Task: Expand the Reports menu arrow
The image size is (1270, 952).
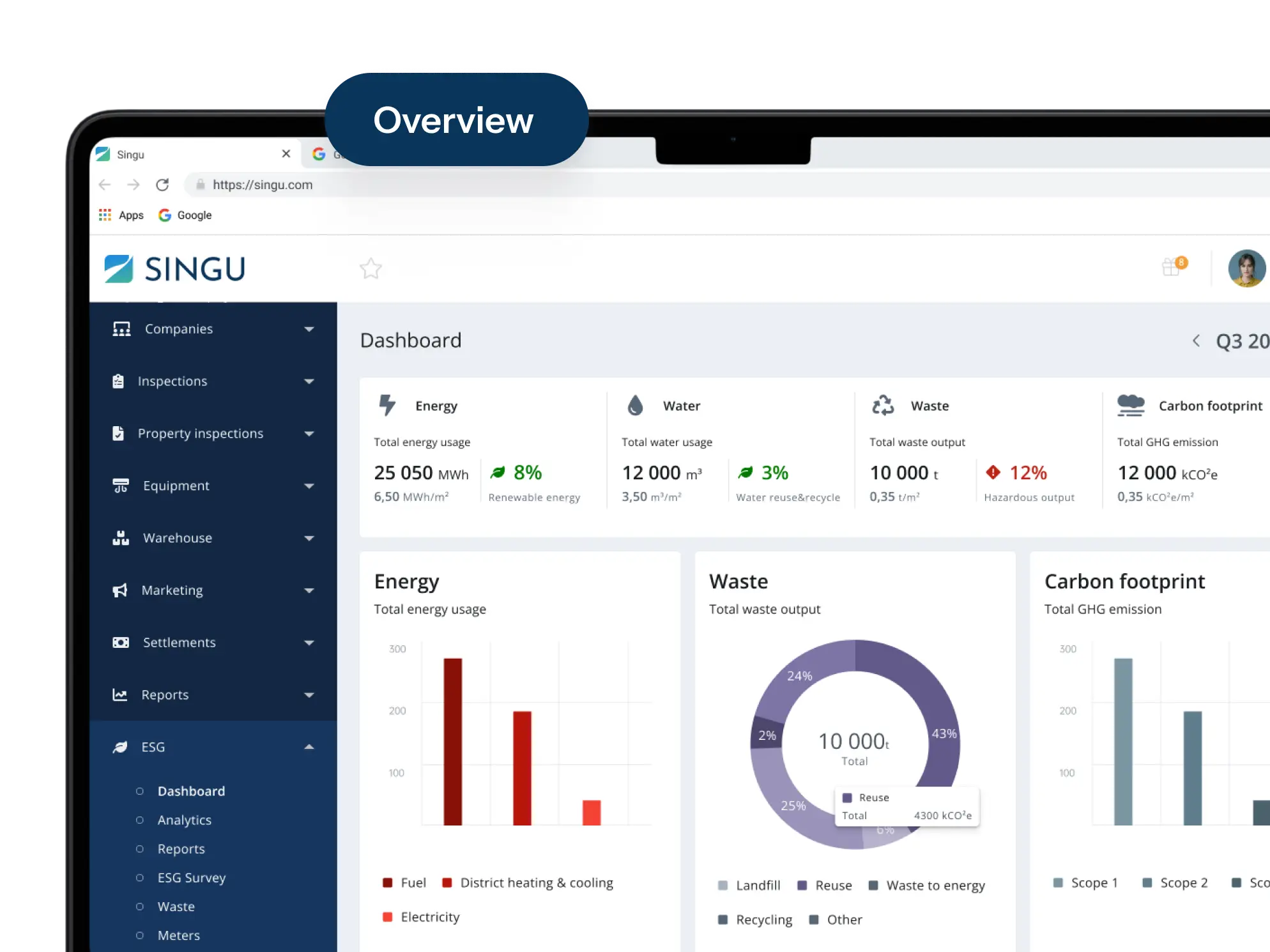Action: click(x=309, y=696)
